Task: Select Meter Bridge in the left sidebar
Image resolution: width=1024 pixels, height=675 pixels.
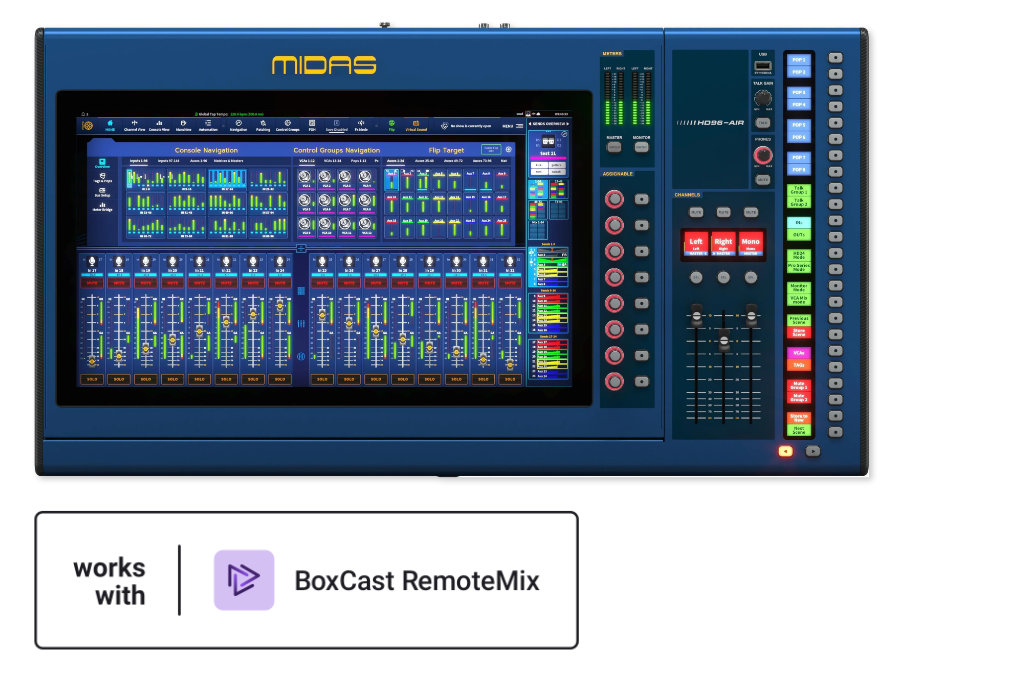Action: 103,206
